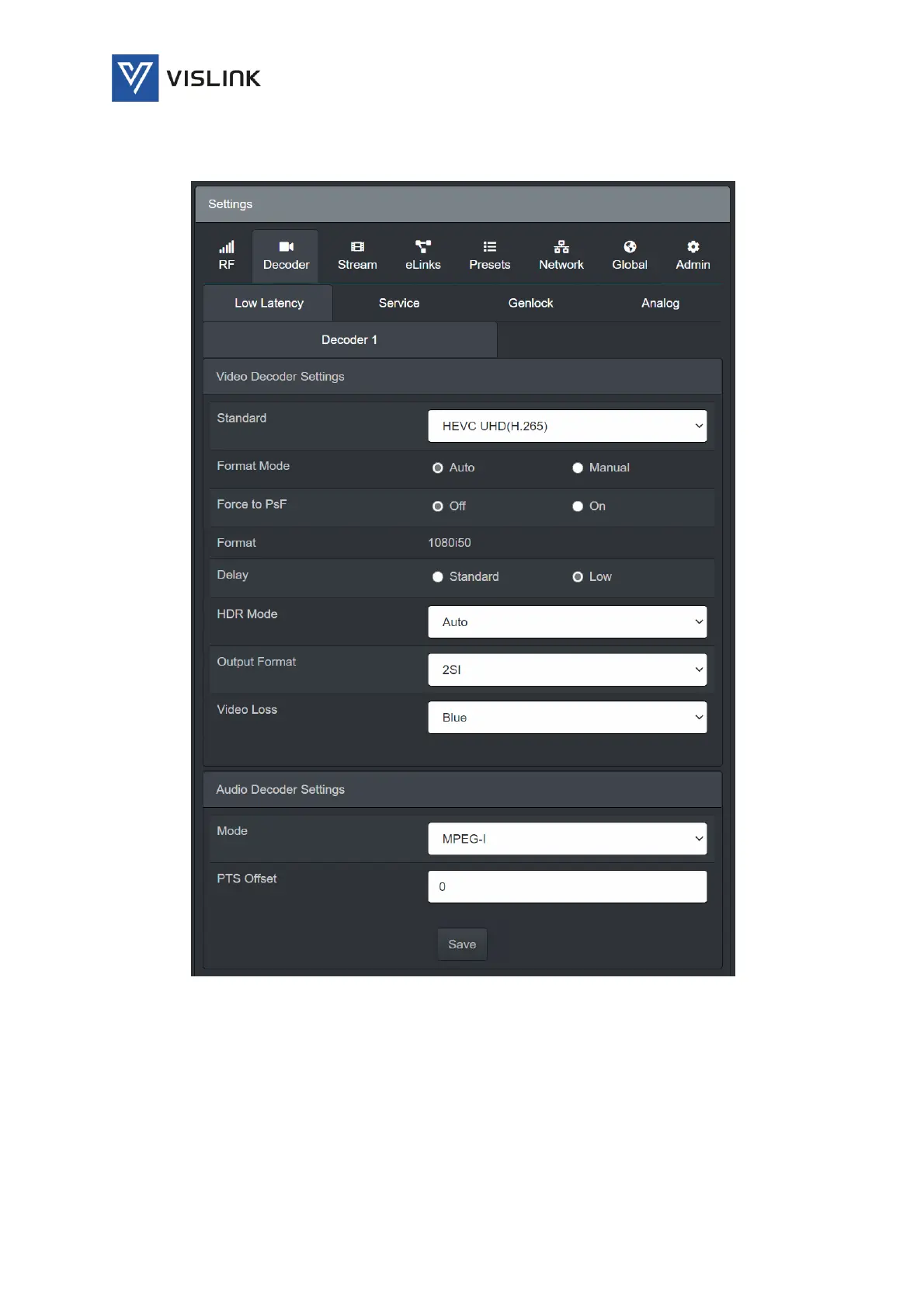Open the Presets list icon tab
Image resolution: width=924 pixels, height=1308 pixels.
point(490,256)
